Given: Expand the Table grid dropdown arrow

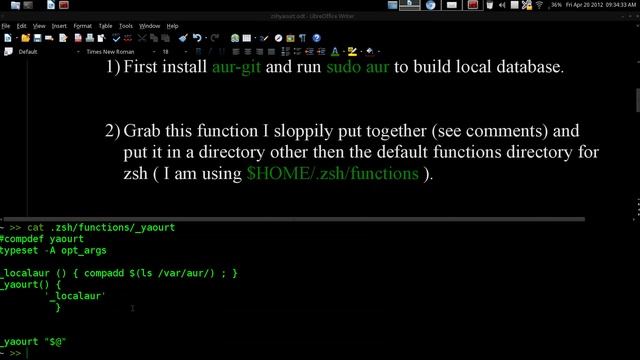Looking at the screenshot, I should (x=255, y=38).
